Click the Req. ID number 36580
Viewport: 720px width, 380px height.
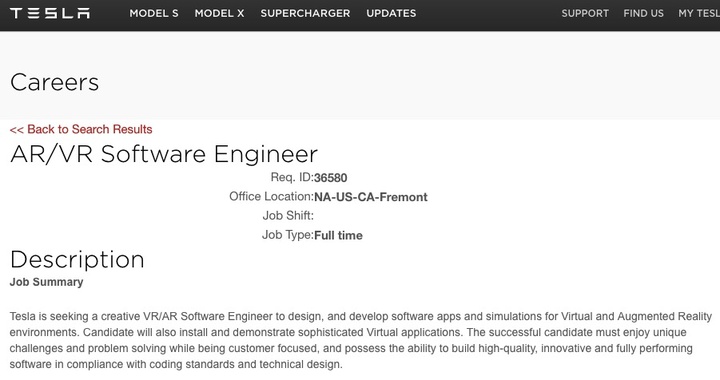point(331,178)
